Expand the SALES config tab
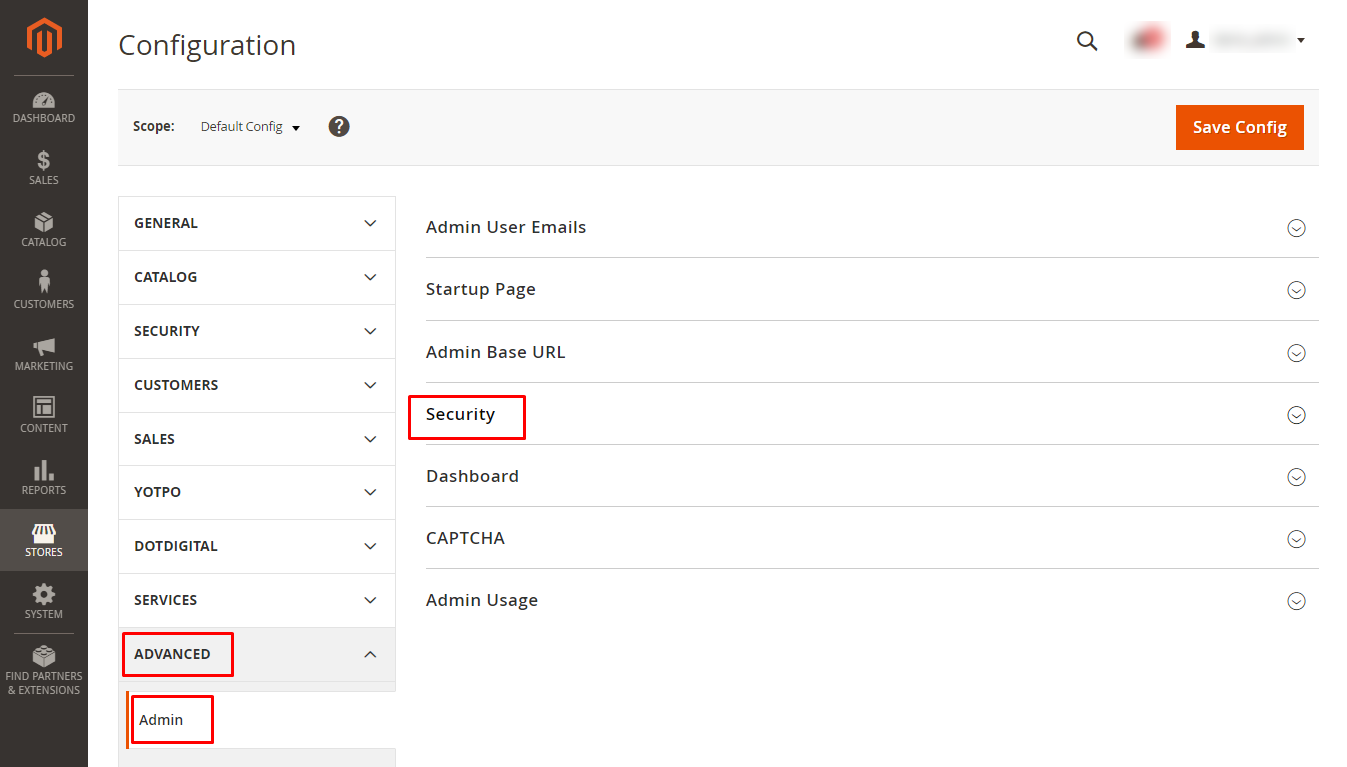 pos(257,439)
